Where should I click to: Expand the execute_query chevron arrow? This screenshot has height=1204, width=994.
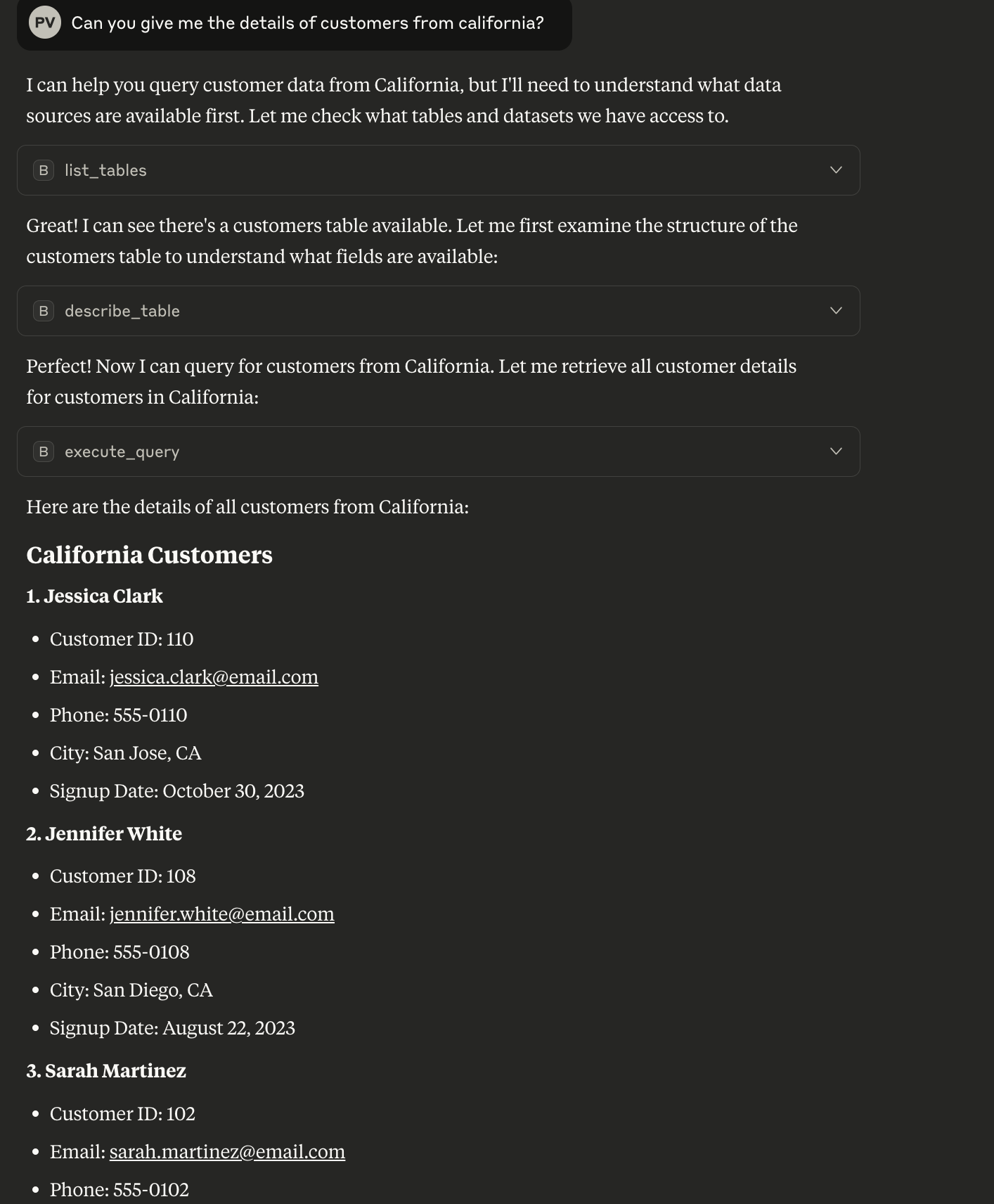(836, 451)
